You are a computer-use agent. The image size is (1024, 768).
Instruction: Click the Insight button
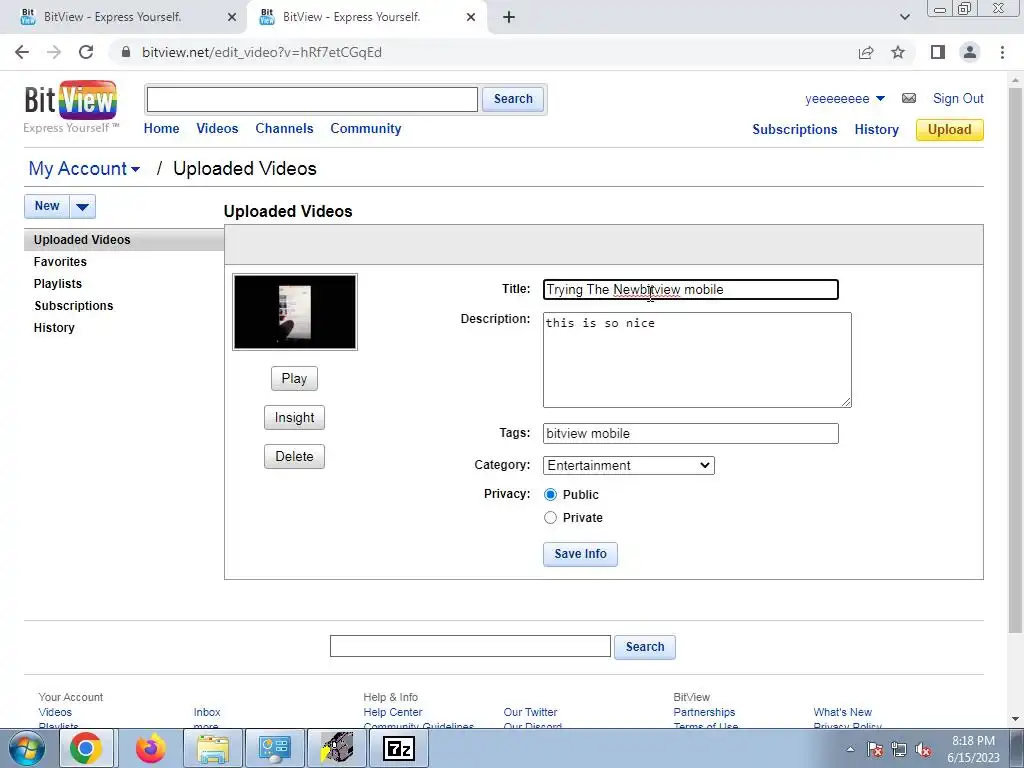(295, 418)
